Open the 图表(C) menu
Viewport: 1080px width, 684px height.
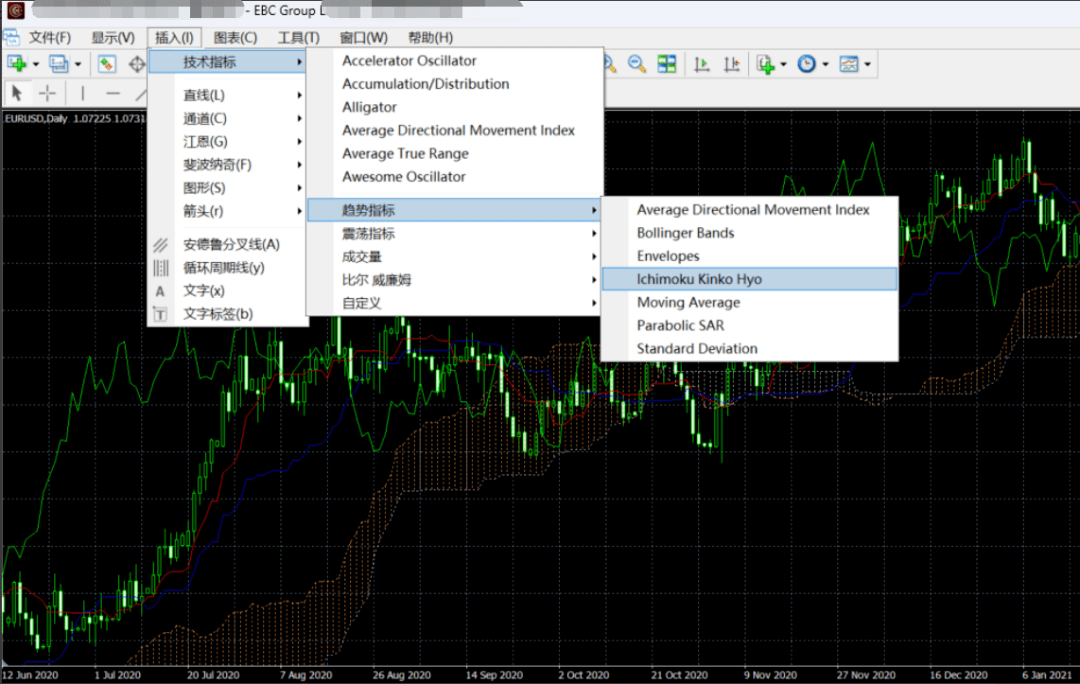235,38
